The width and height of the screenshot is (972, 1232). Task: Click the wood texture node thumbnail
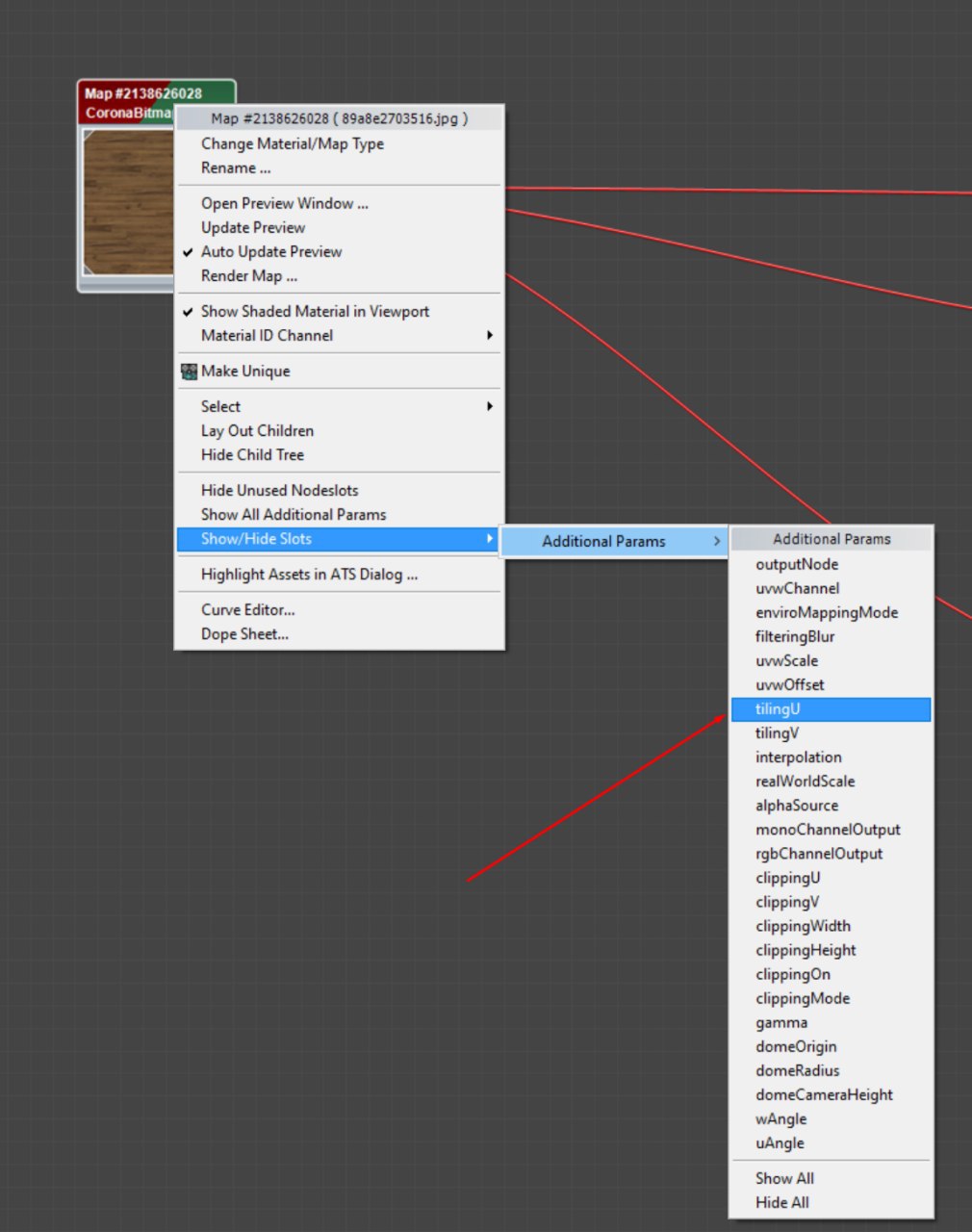pyautogui.click(x=129, y=203)
